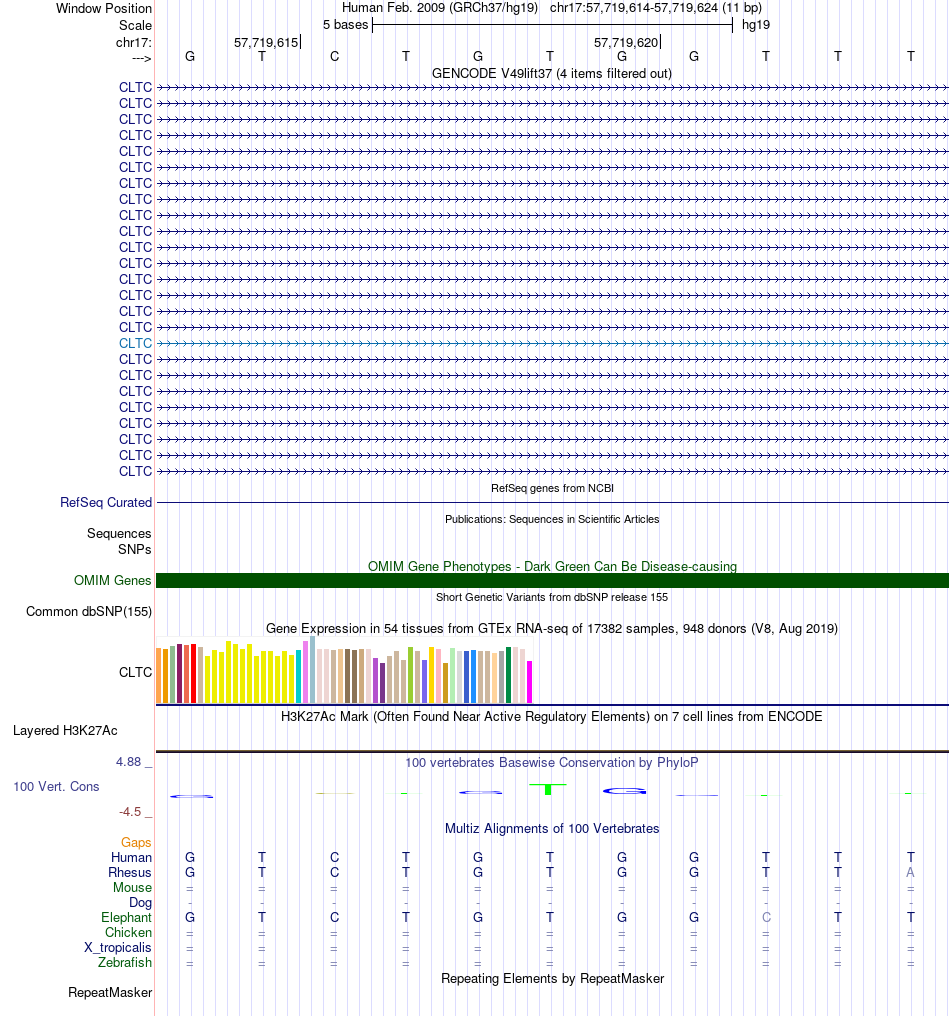Select the Rhesus species label
This screenshot has height=1016, width=950.
pos(130,872)
